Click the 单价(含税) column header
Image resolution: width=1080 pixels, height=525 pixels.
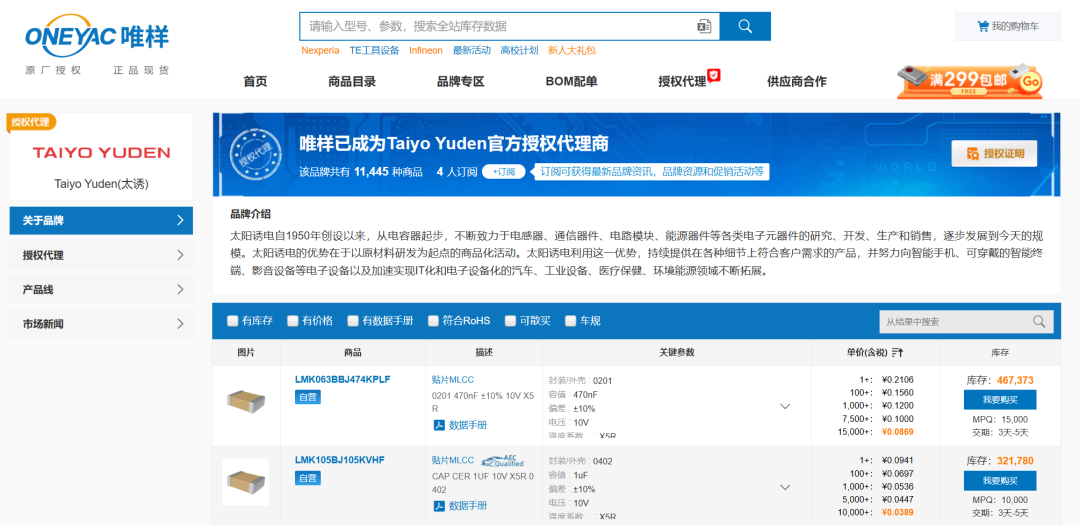coord(866,352)
